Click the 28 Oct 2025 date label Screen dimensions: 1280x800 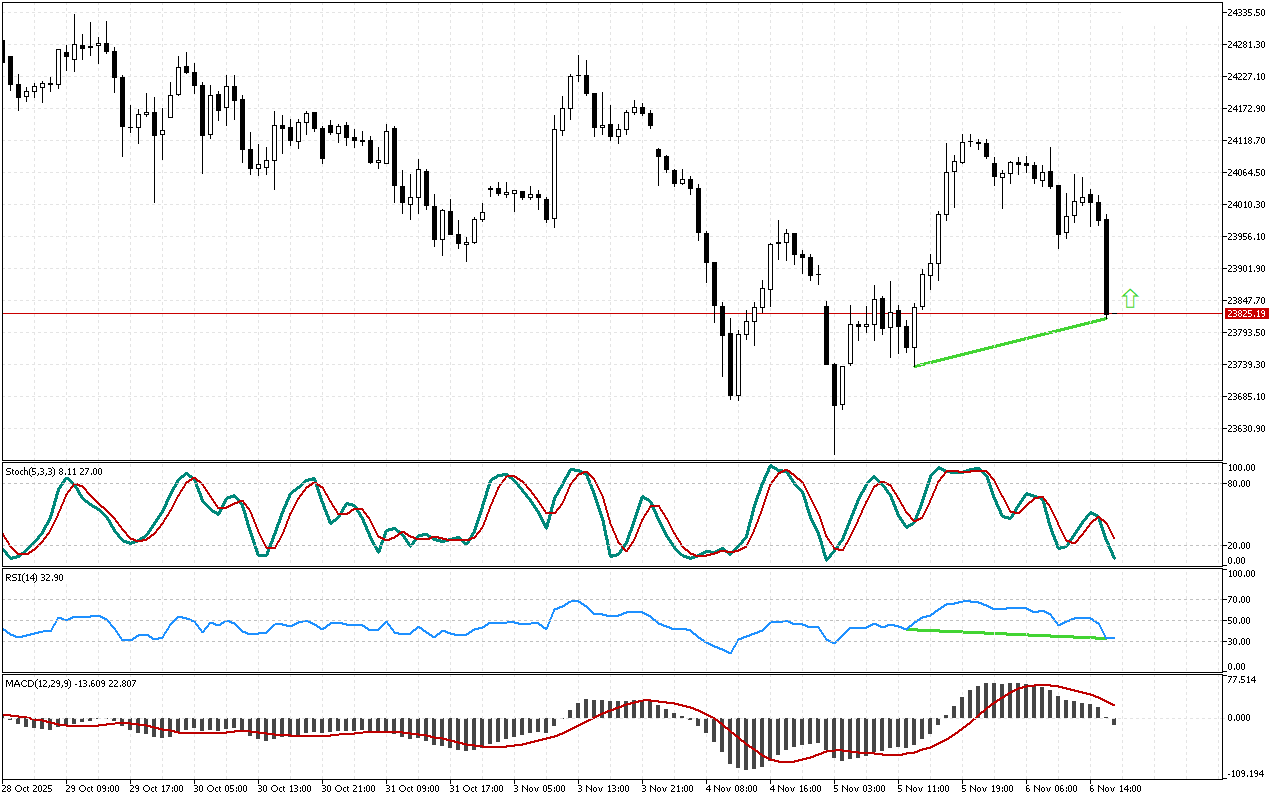click(31, 788)
